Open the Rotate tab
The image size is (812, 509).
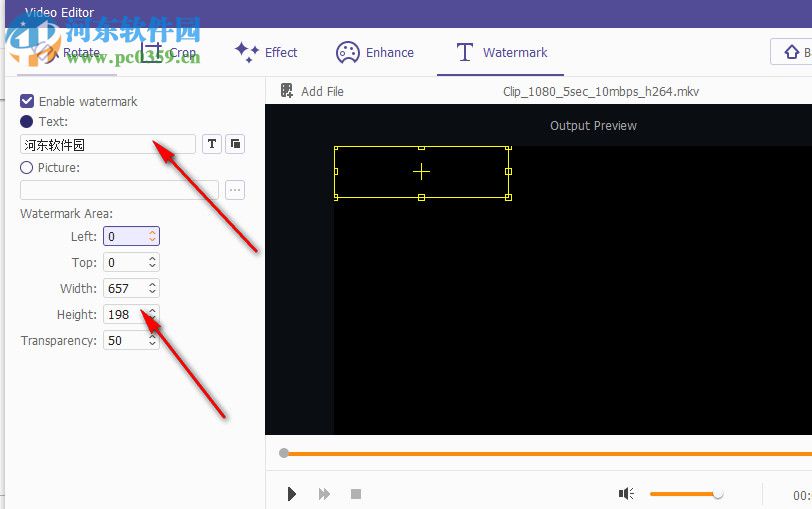point(67,52)
